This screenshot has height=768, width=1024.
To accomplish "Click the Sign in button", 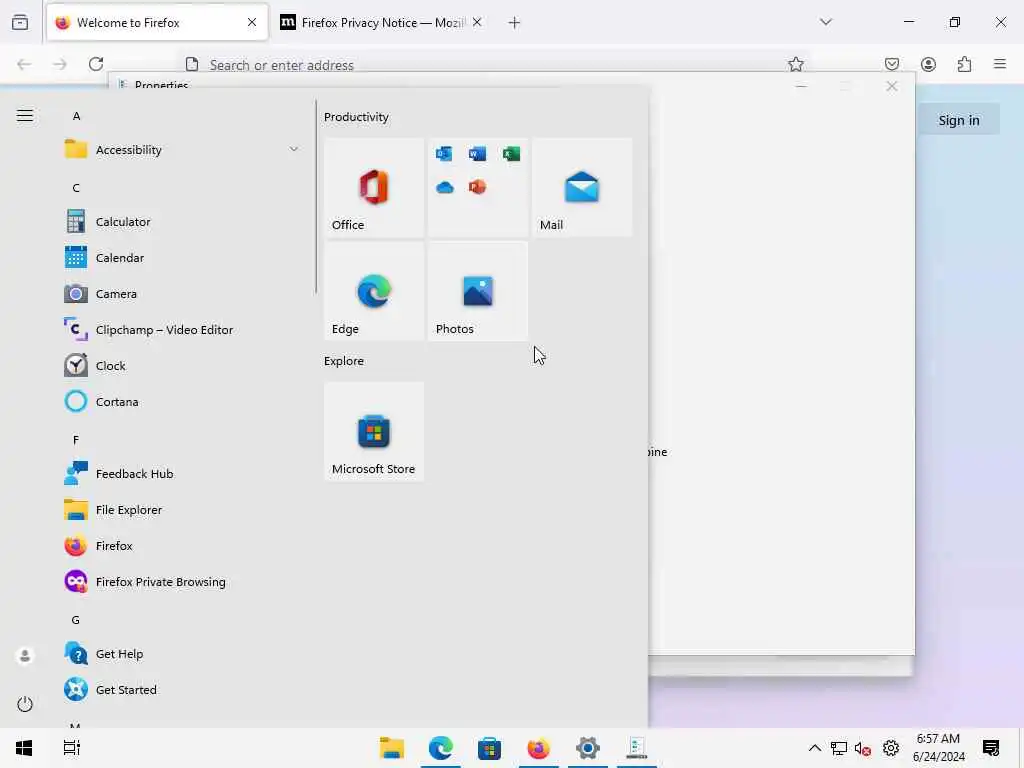I will (959, 120).
